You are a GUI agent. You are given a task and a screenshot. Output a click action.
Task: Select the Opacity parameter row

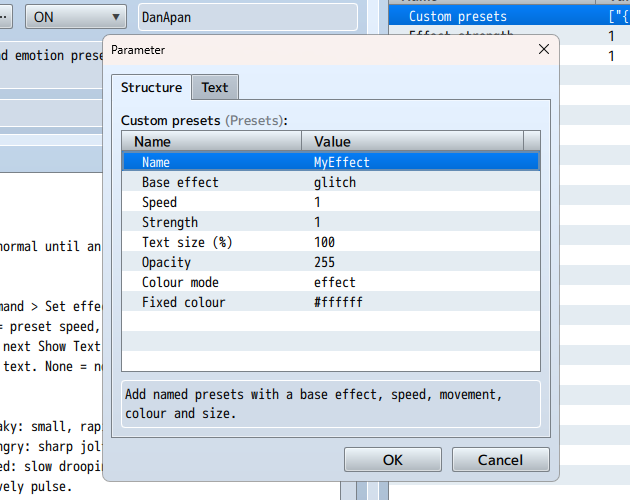coord(331,262)
